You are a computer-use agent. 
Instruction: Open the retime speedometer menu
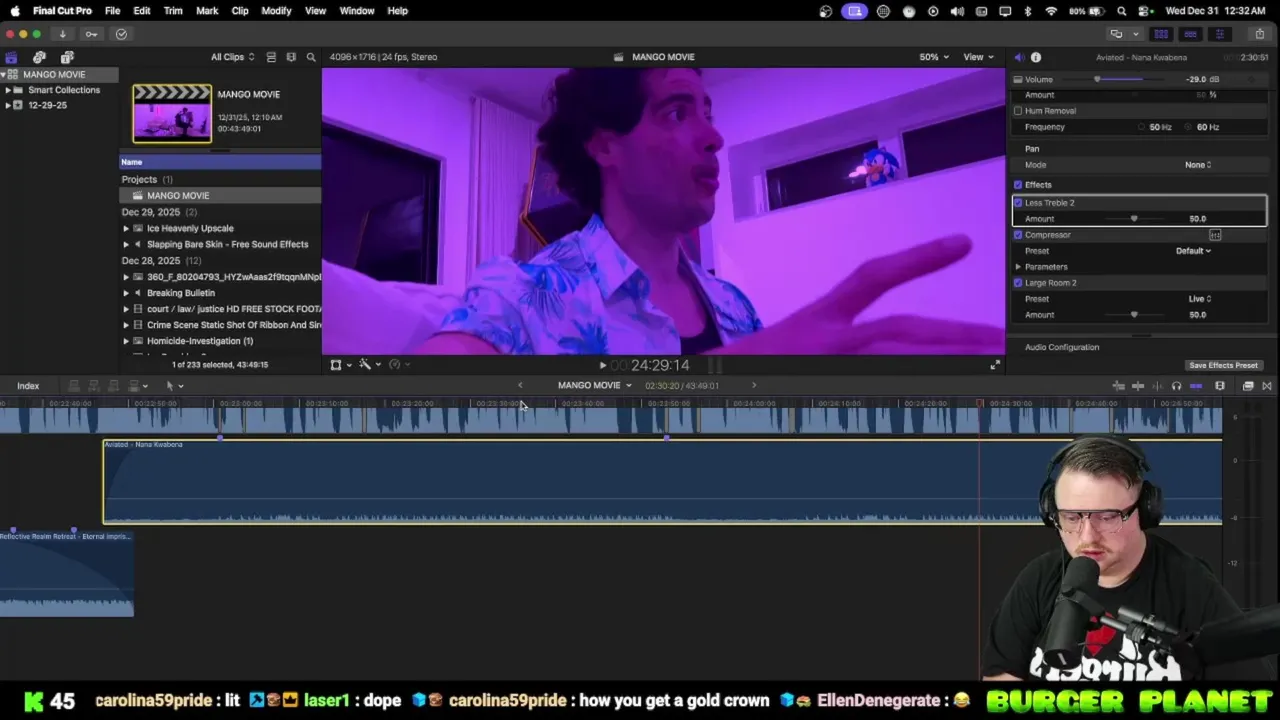pos(397,365)
